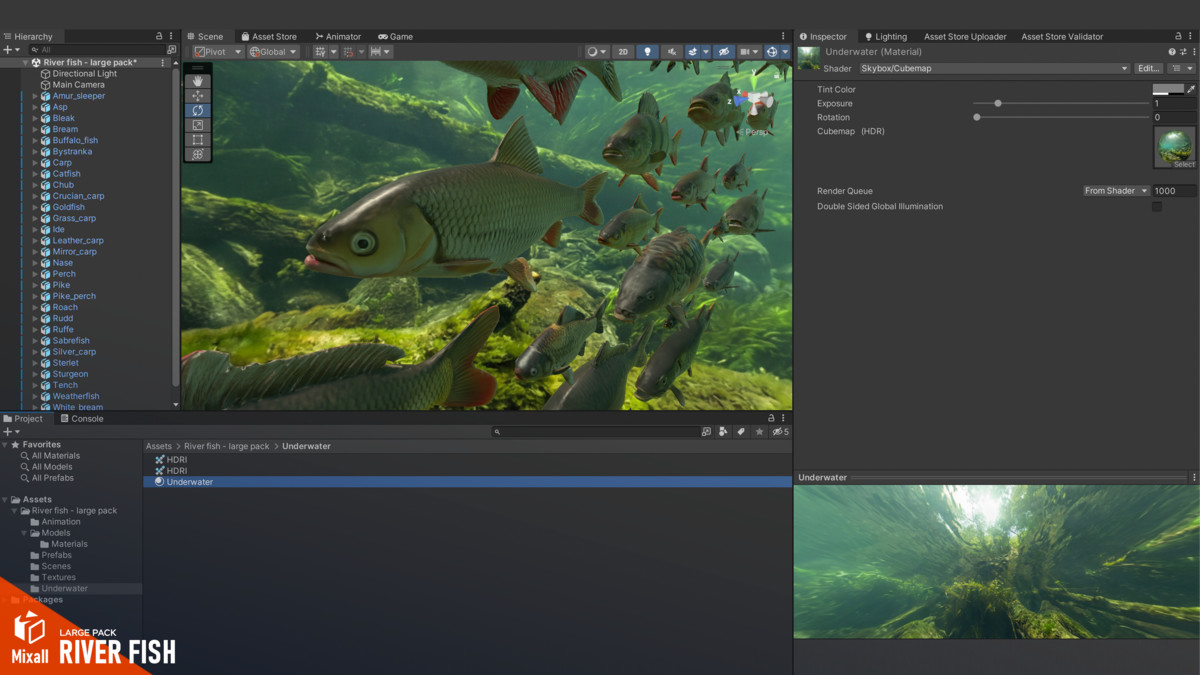Click the shader Edit... button
The width and height of the screenshot is (1200, 675).
1149,69
